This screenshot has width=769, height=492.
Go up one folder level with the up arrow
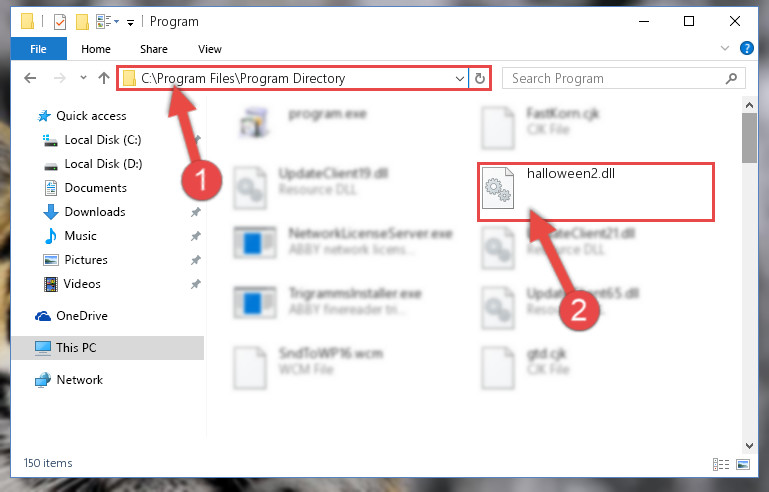(103, 78)
